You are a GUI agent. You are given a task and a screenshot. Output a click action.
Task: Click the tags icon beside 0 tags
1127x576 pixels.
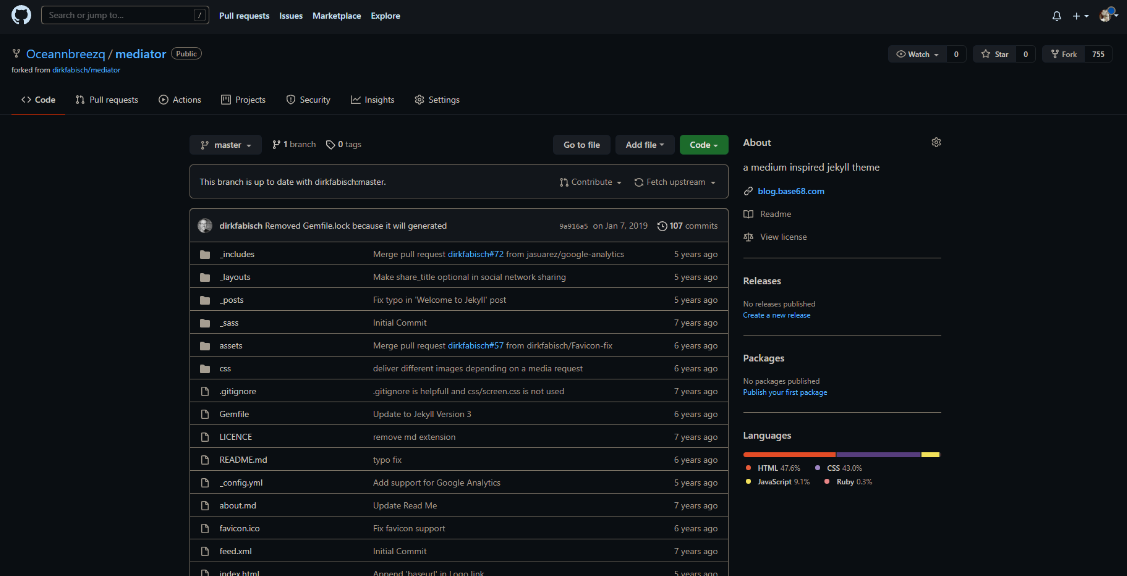coord(331,145)
